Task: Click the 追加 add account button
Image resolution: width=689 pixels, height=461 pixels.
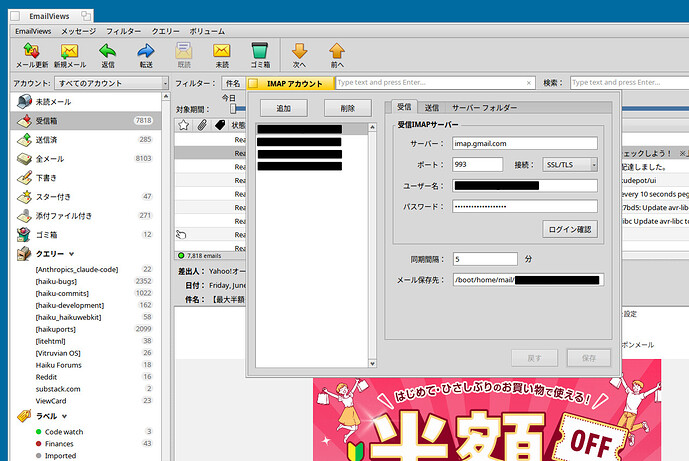Action: click(x=283, y=108)
